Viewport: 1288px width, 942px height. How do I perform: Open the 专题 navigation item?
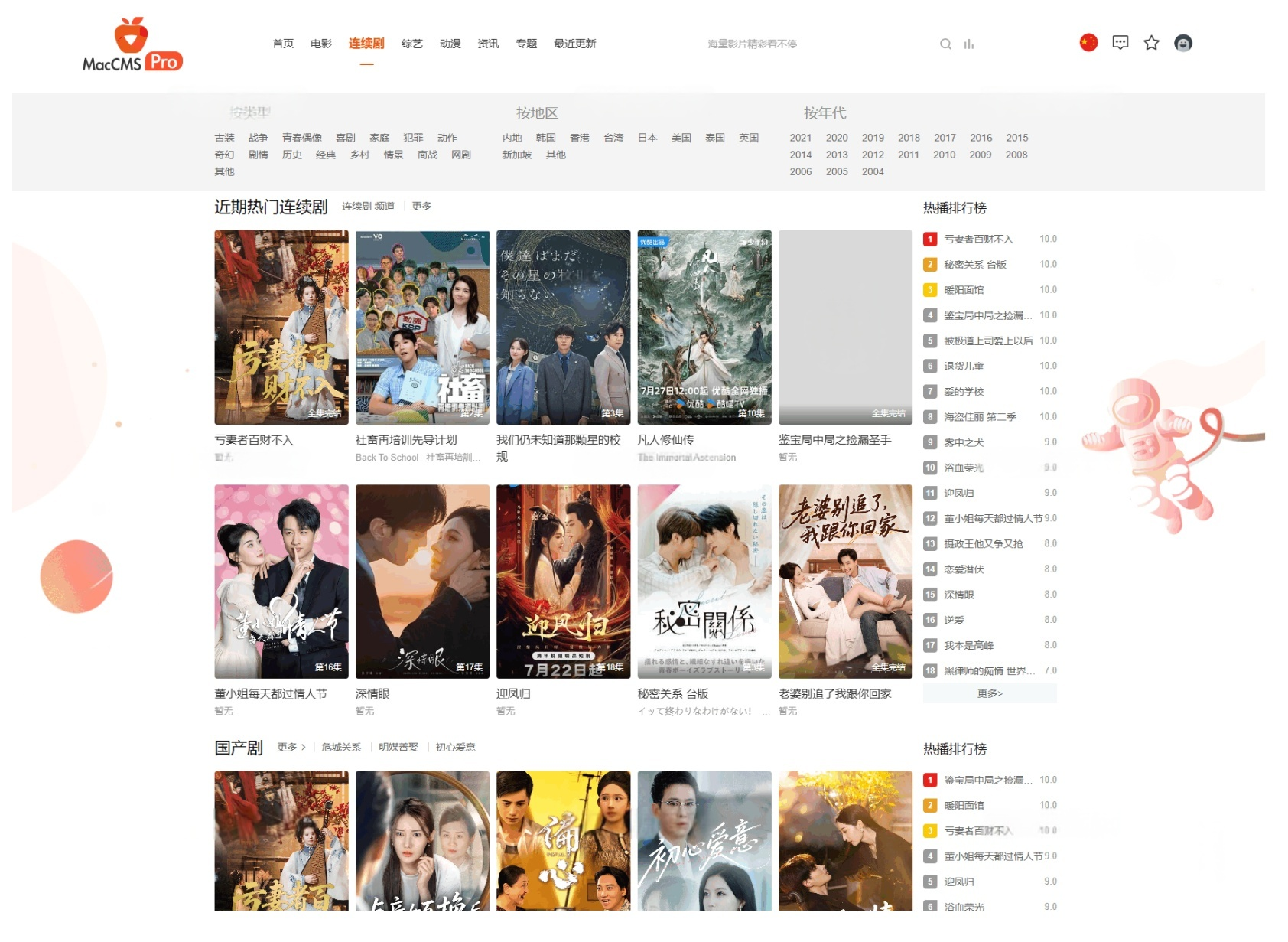coord(526,44)
